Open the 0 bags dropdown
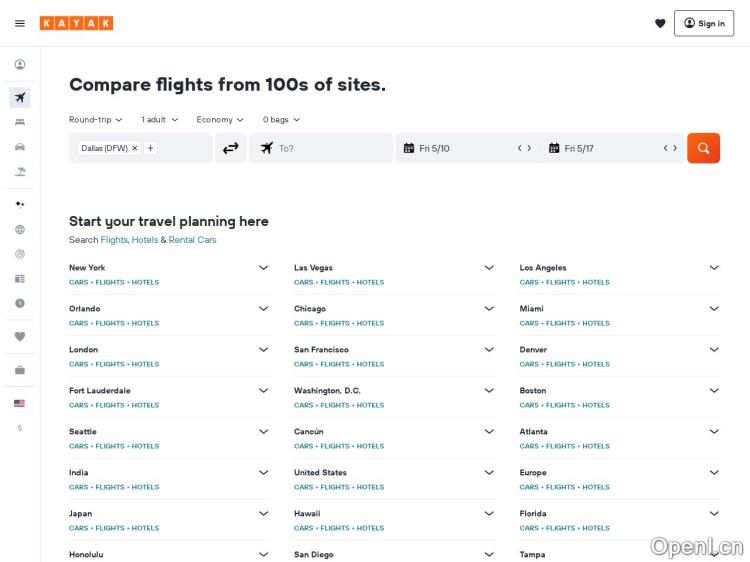Screen dimensions: 750x562 pyautogui.click(x=281, y=120)
